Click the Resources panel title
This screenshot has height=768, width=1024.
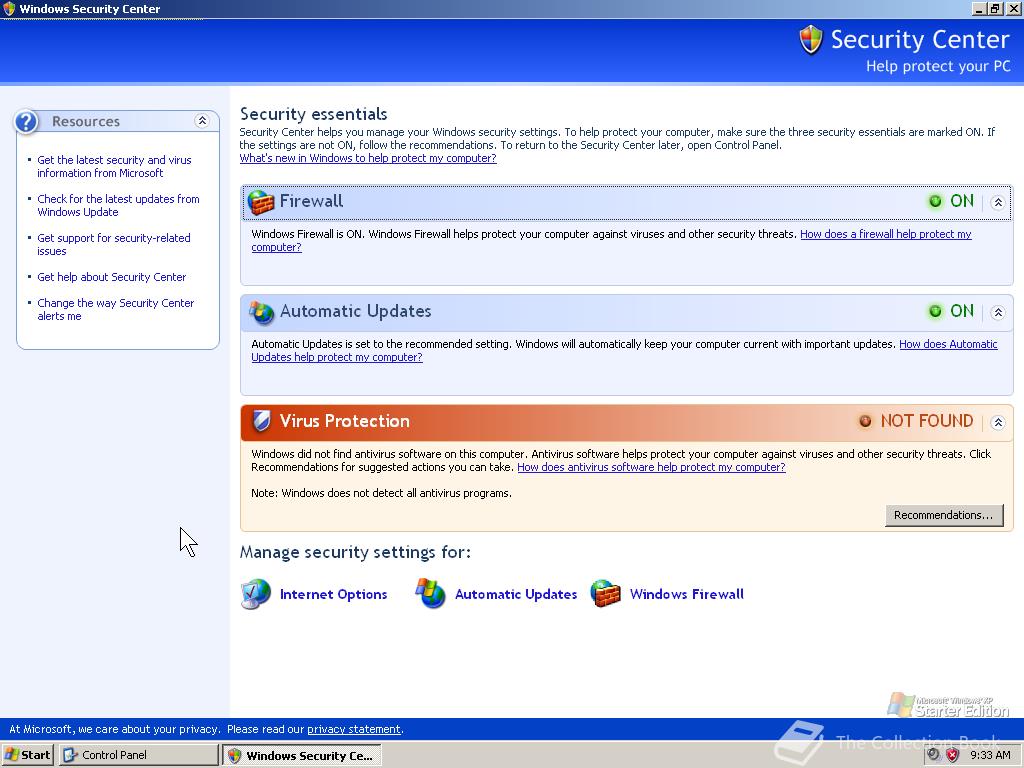(86, 121)
